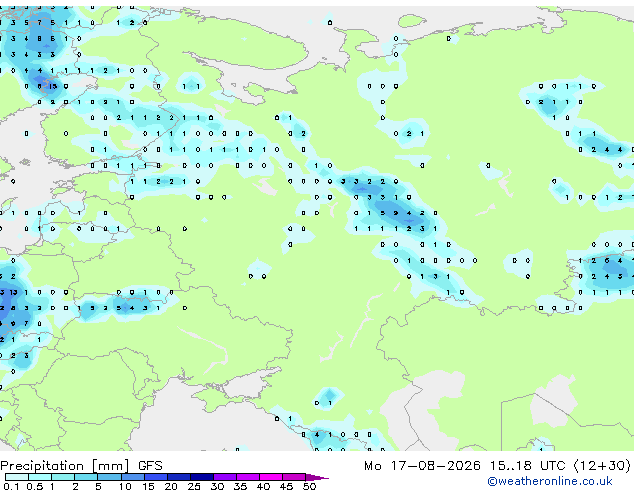
Task: Pick the 10–15 mm legend color box
Action: (133, 477)
